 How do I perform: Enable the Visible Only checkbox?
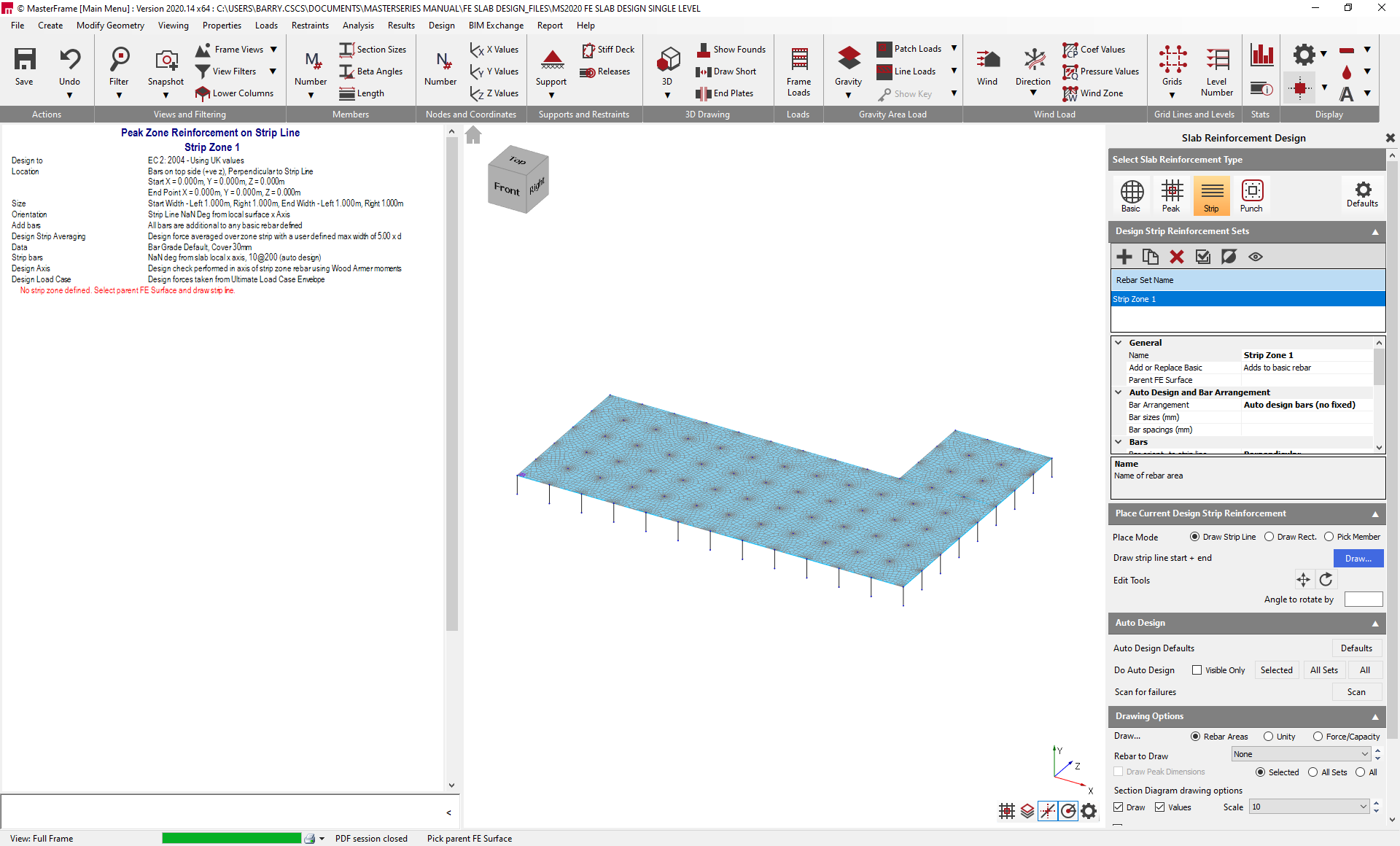point(1197,670)
